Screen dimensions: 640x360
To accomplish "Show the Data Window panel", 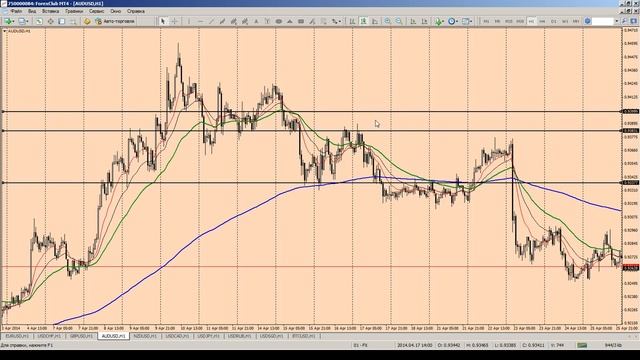I will [x=50, y=21].
